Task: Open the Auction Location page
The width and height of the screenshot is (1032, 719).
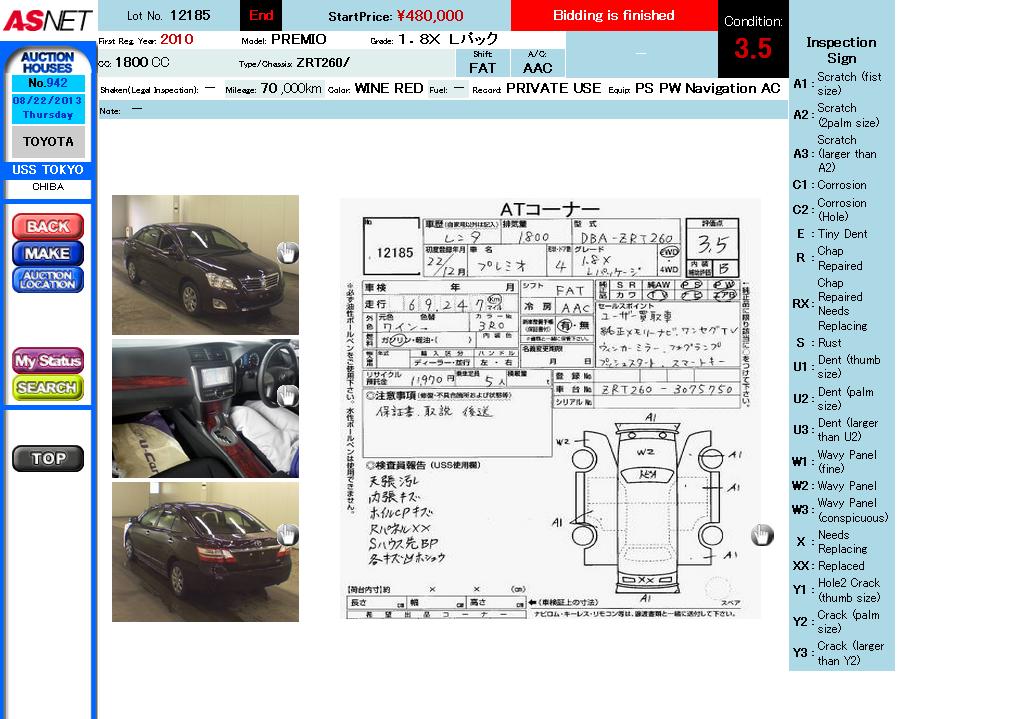Action: coord(48,280)
